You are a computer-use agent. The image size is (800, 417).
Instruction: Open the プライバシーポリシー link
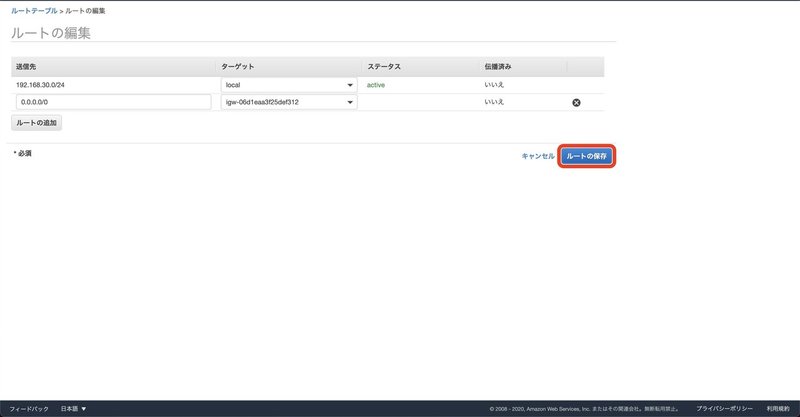click(724, 409)
